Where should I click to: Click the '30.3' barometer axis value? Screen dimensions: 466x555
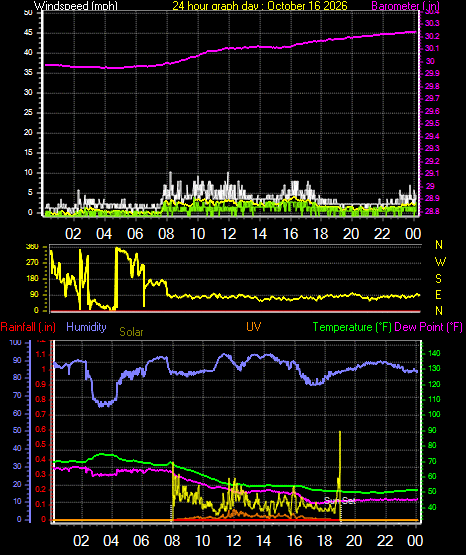pyautogui.click(x=432, y=23)
